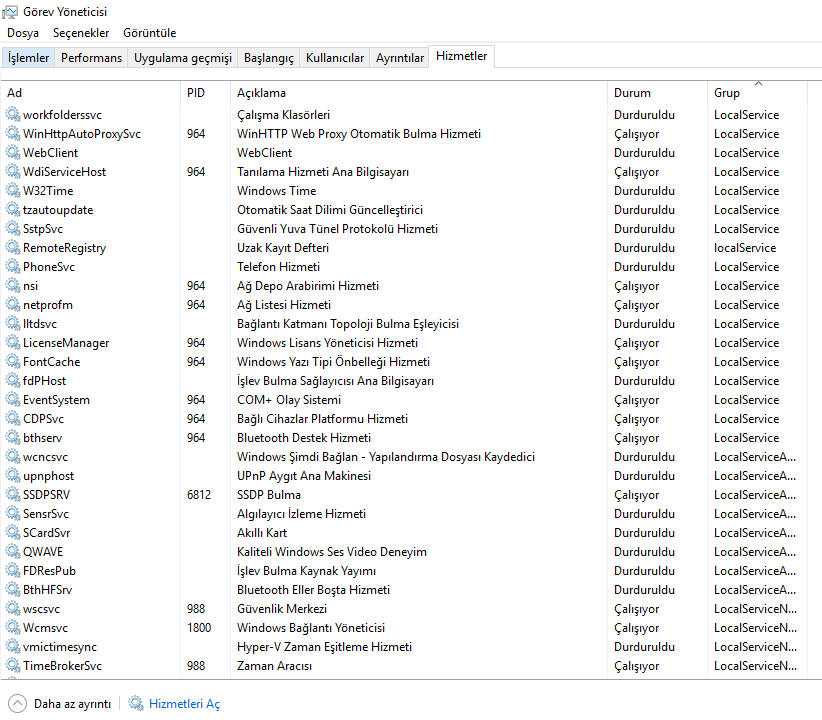Click the Task Manager title bar icon
Viewport: 822px width, 720px height.
[10, 12]
